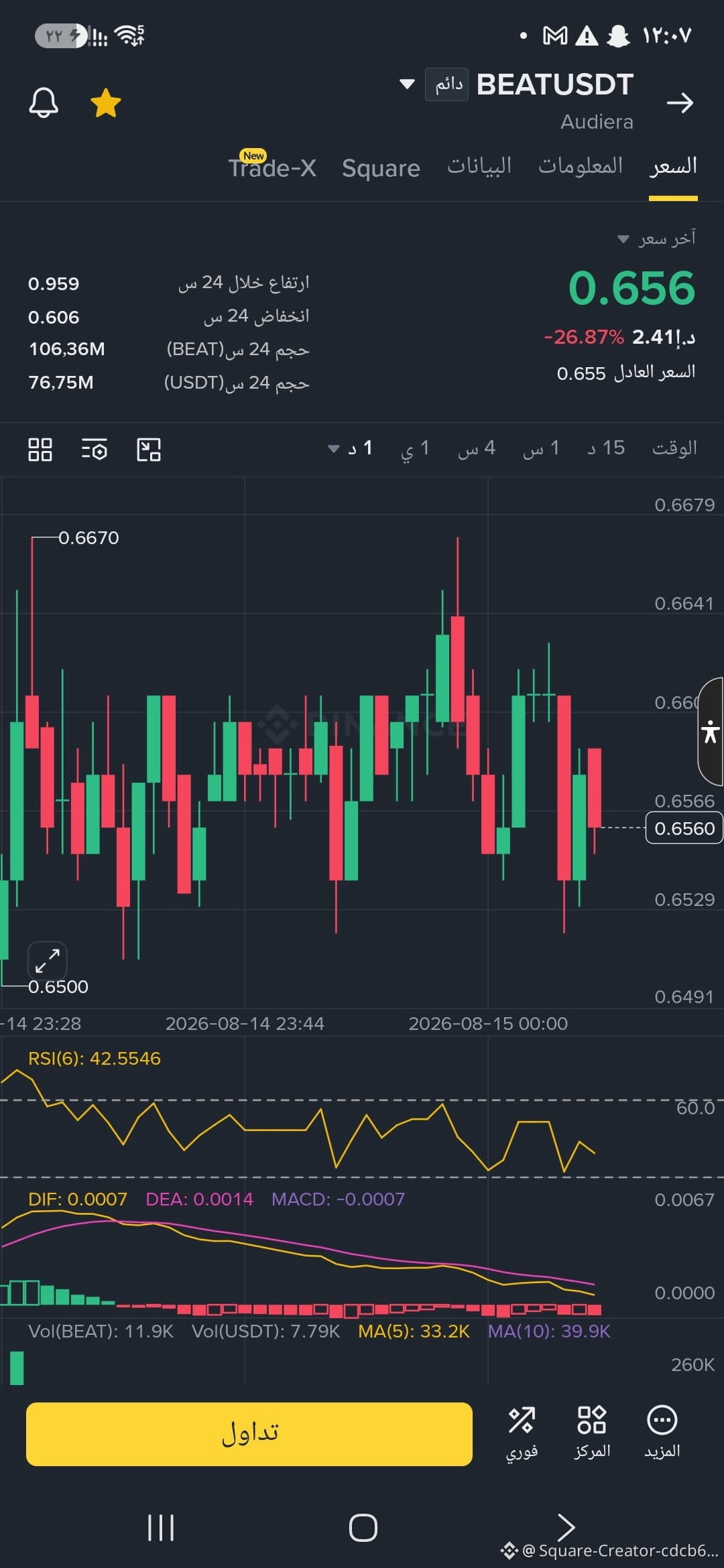Viewport: 724px width, 1568px height.
Task: Tap the 24h low value 0.606
Action: [54, 318]
